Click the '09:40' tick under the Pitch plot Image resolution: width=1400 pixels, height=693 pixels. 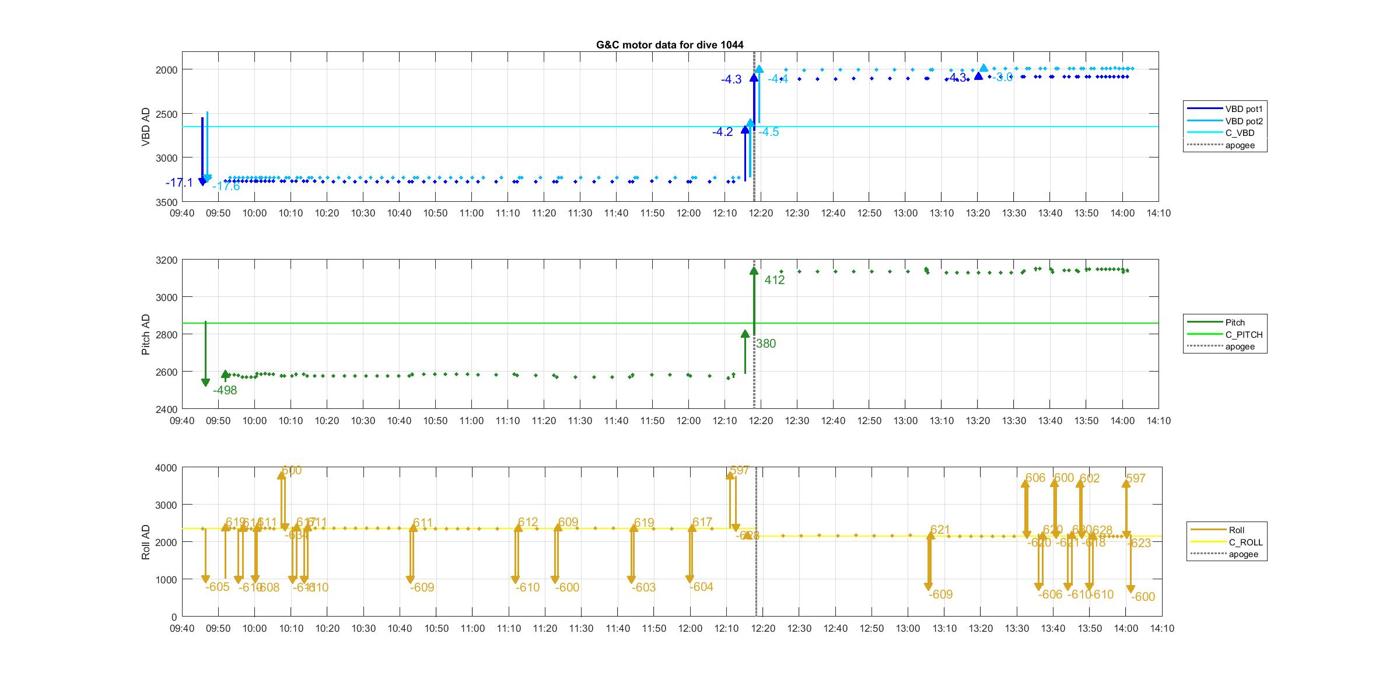182,421
